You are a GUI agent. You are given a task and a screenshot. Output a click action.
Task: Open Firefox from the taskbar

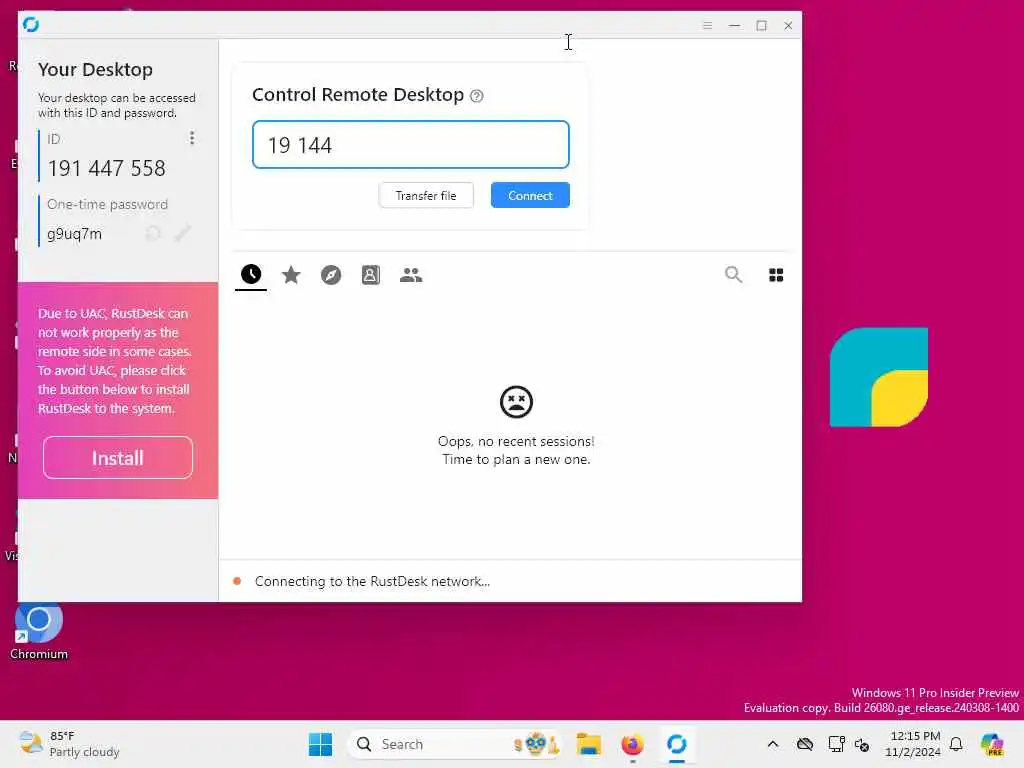point(632,744)
